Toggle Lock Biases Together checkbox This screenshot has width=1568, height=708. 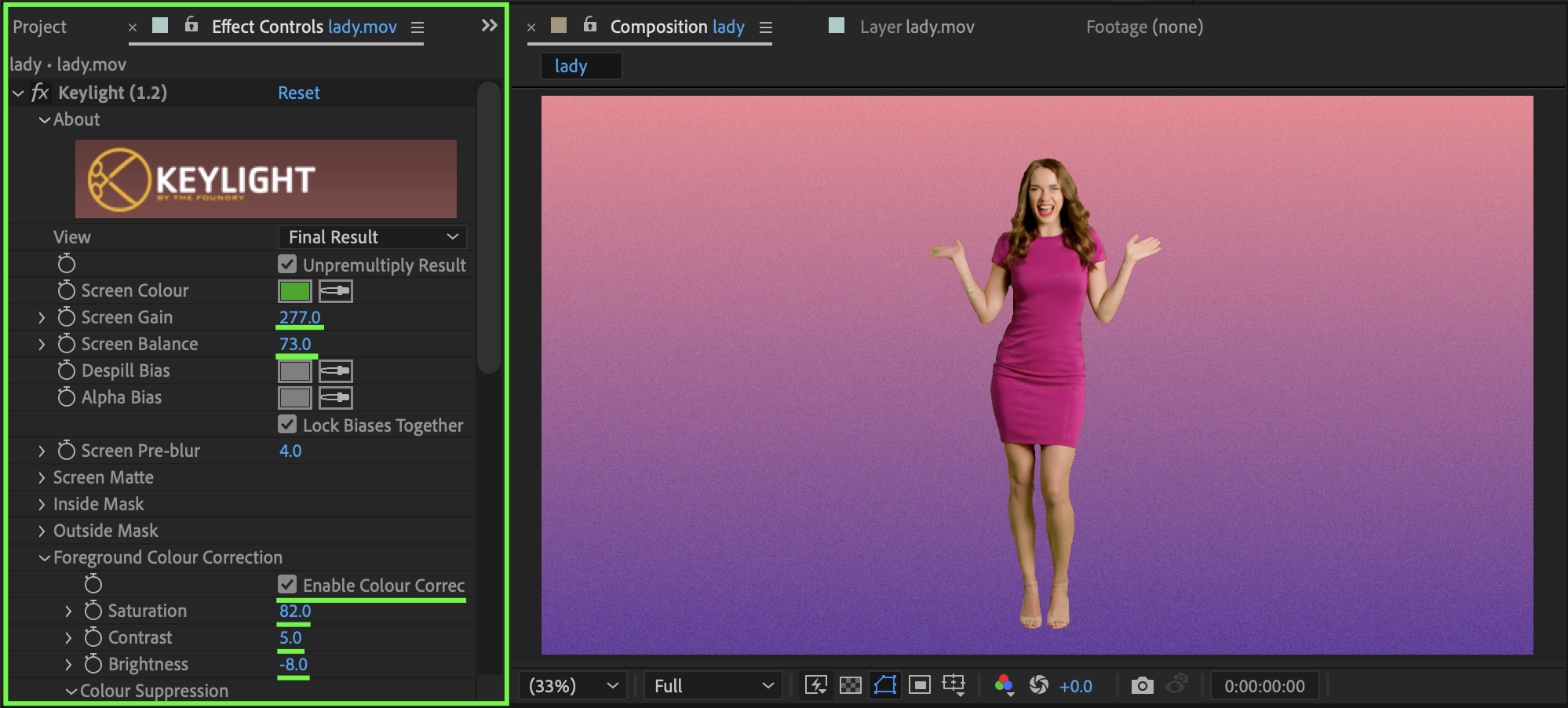click(x=287, y=425)
